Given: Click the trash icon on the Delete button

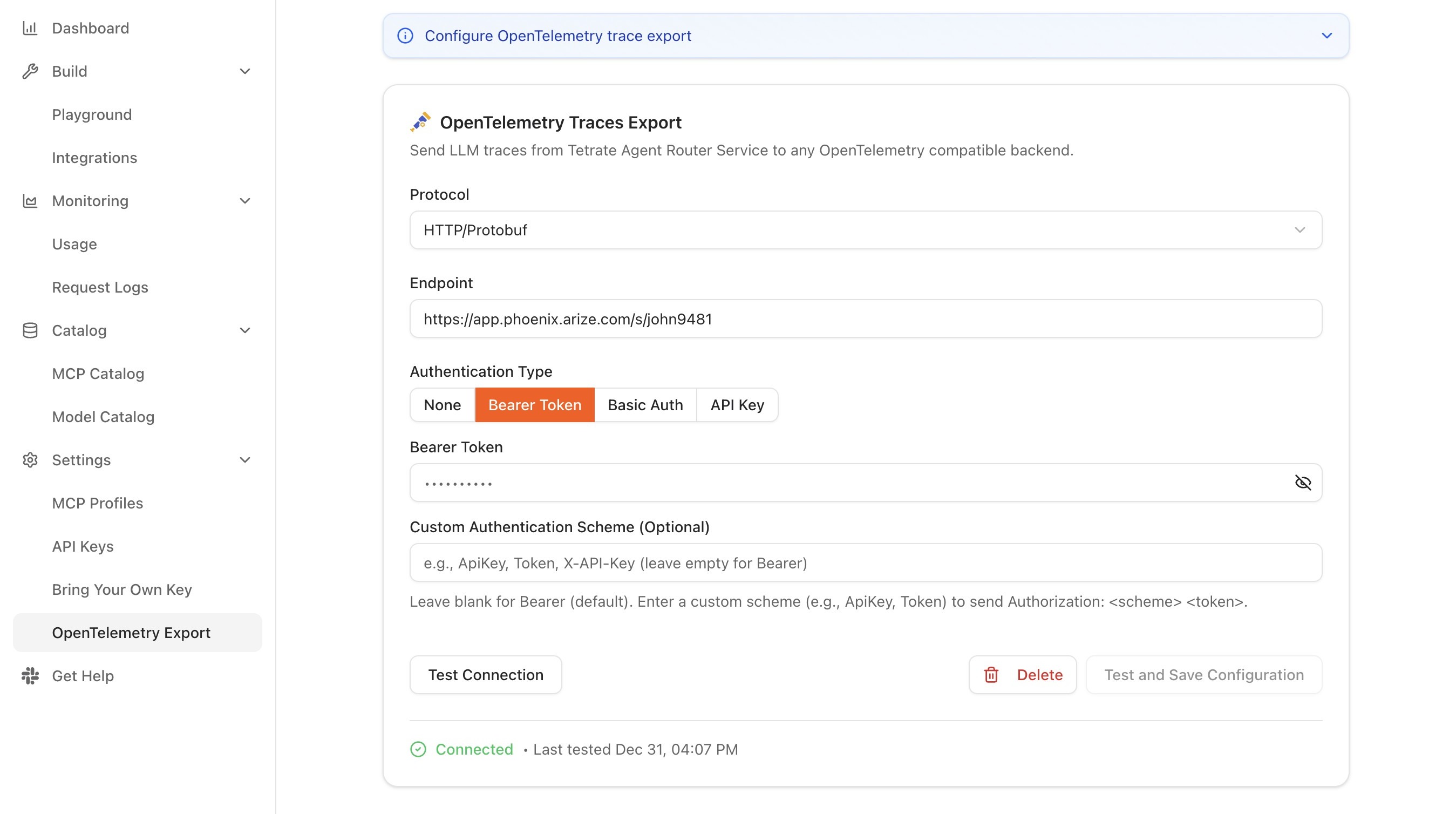Looking at the screenshot, I should pyautogui.click(x=991, y=675).
